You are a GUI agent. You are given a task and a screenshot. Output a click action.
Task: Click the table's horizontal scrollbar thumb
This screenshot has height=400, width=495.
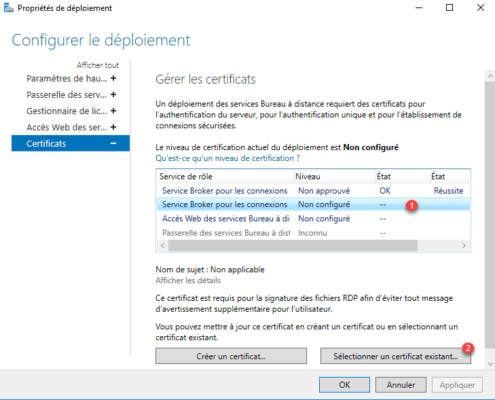(x=293, y=246)
